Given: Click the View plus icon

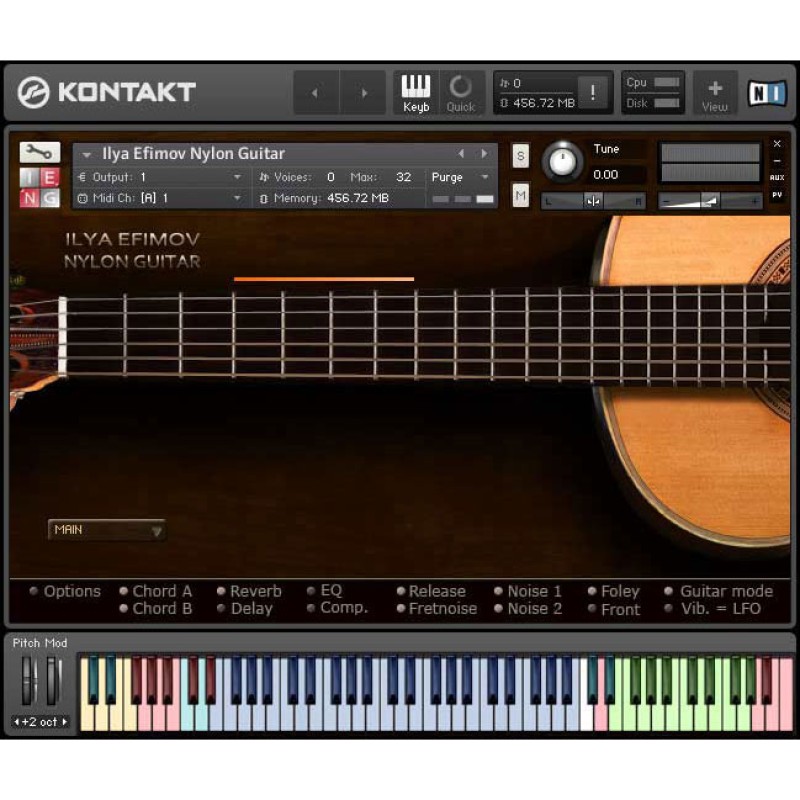Looking at the screenshot, I should pyautogui.click(x=714, y=92).
